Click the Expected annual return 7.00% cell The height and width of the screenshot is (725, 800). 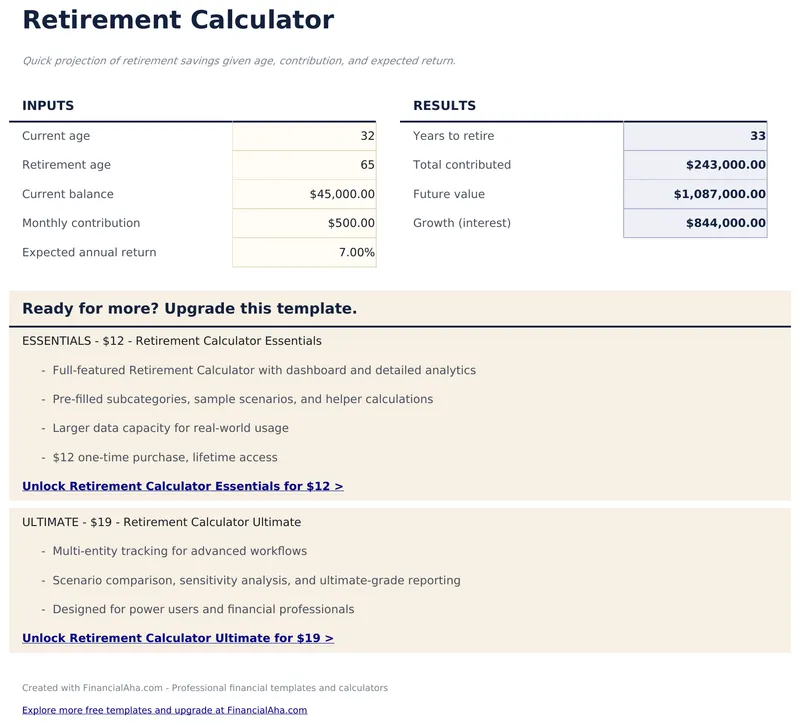click(304, 252)
